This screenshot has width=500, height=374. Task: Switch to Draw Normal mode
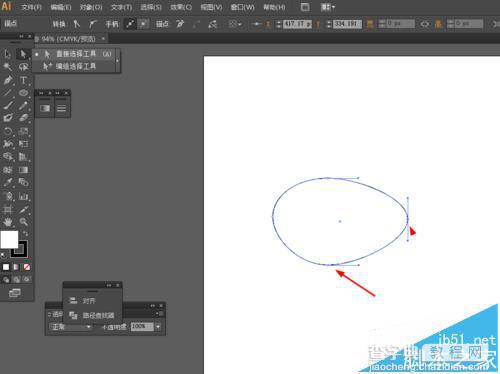pos(6,279)
